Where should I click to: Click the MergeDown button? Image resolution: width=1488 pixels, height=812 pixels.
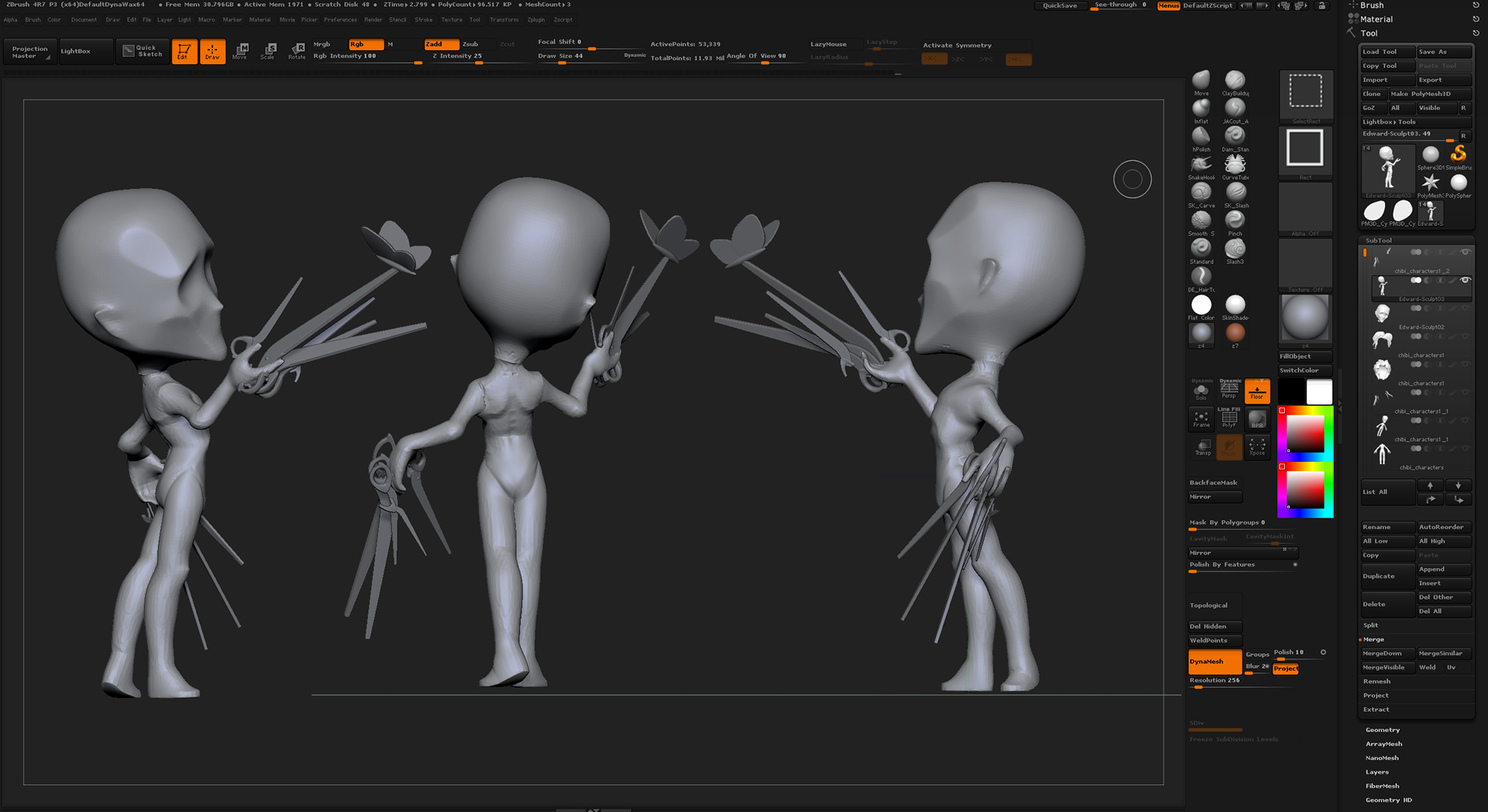click(1387, 653)
